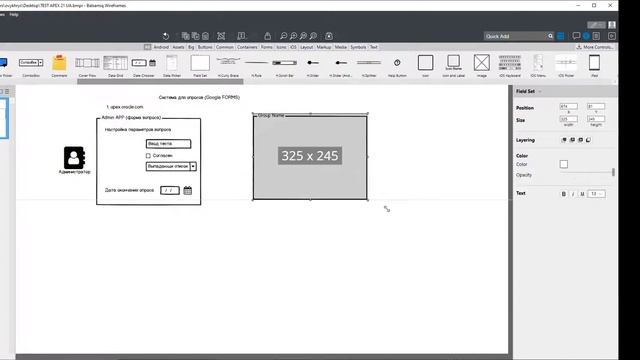
Task: Click the 'apex.oracle.com' text on canvas
Action: coord(127,107)
